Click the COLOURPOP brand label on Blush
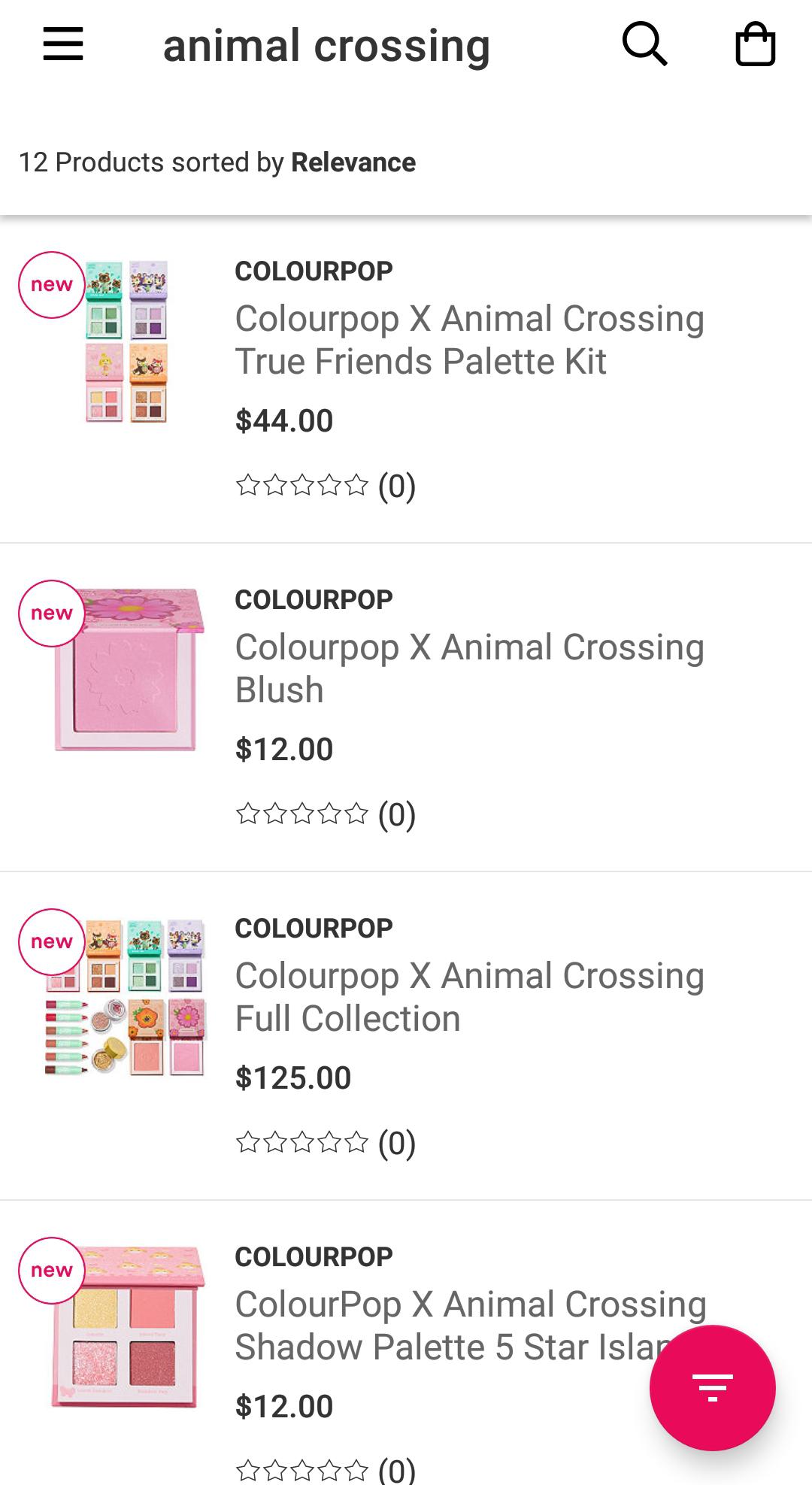This screenshot has height=1485, width=812. pos(313,598)
